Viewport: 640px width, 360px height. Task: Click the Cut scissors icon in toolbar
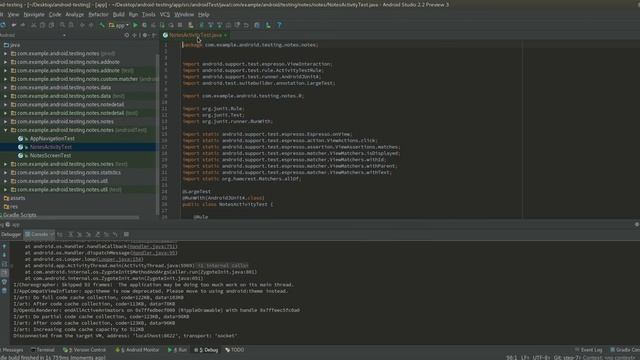pyautogui.click(x=33, y=25)
